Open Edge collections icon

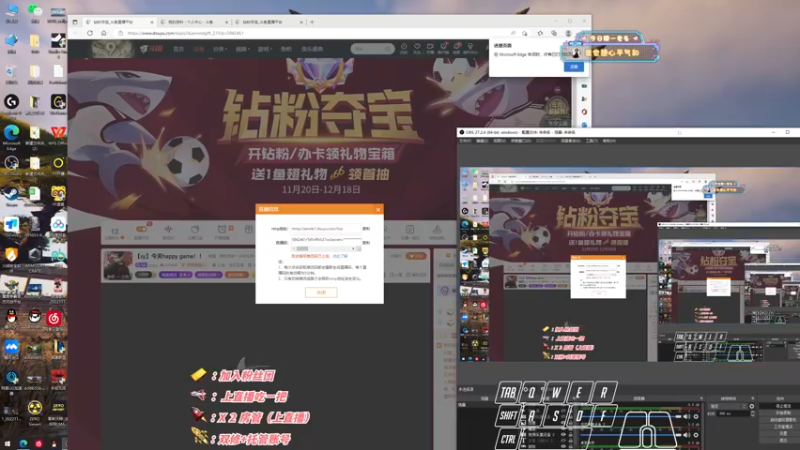coord(554,33)
